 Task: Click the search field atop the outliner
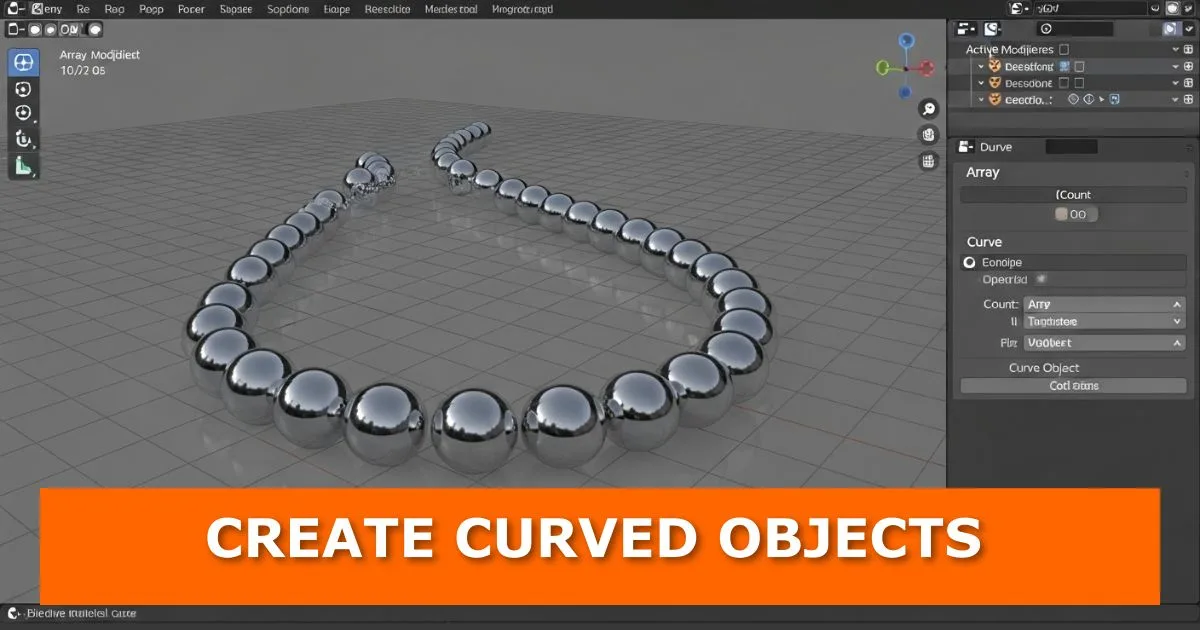point(1075,29)
